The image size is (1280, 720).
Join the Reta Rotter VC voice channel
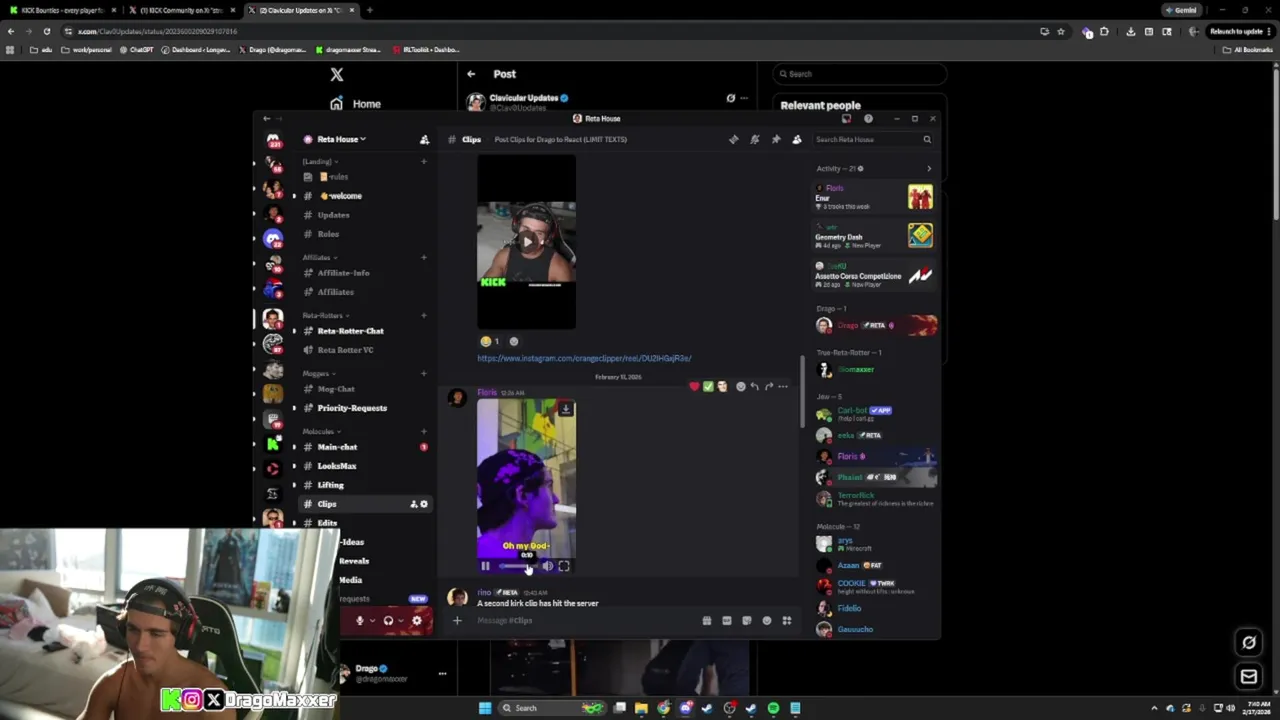point(345,350)
